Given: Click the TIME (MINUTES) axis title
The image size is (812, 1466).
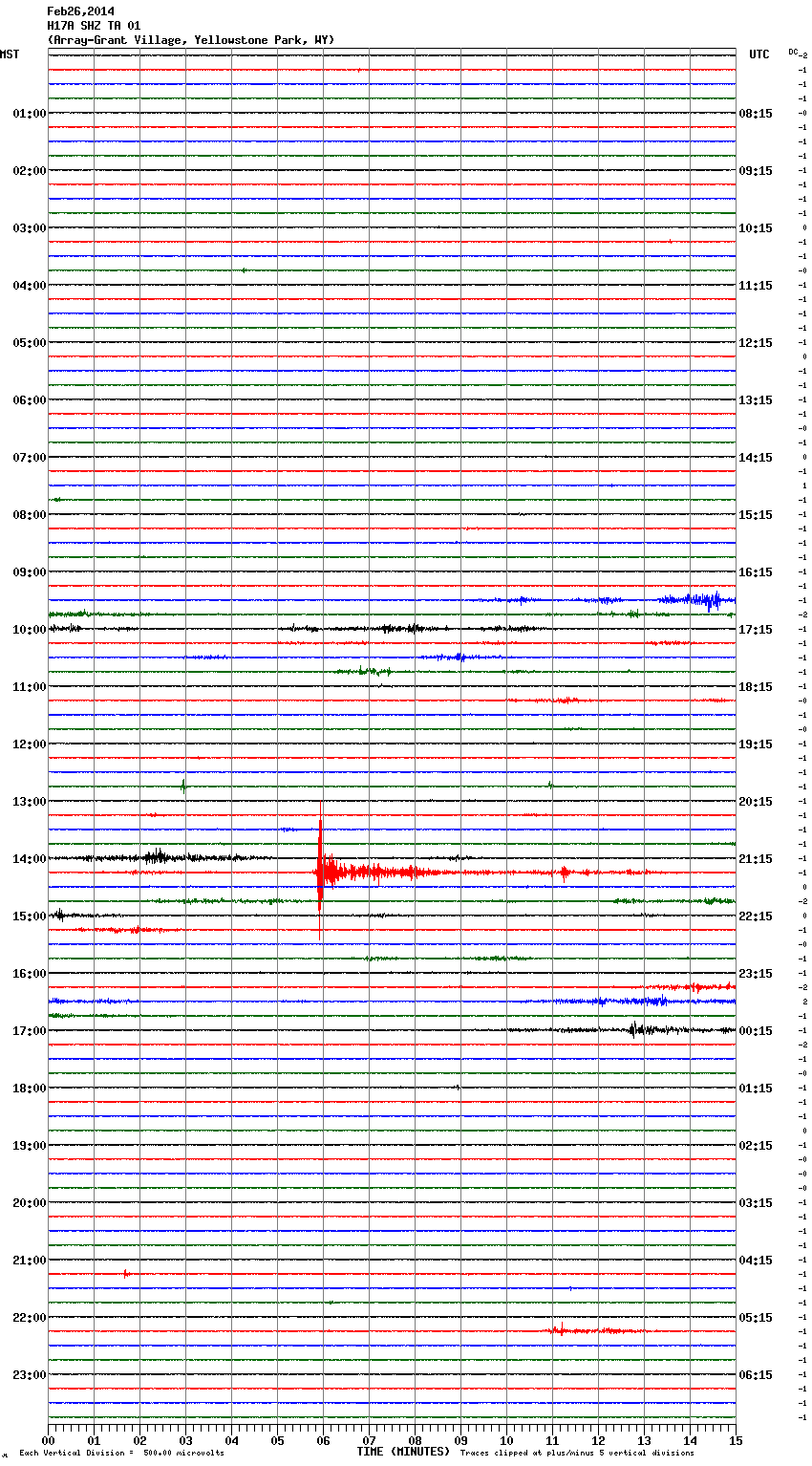Looking at the screenshot, I should (403, 1452).
